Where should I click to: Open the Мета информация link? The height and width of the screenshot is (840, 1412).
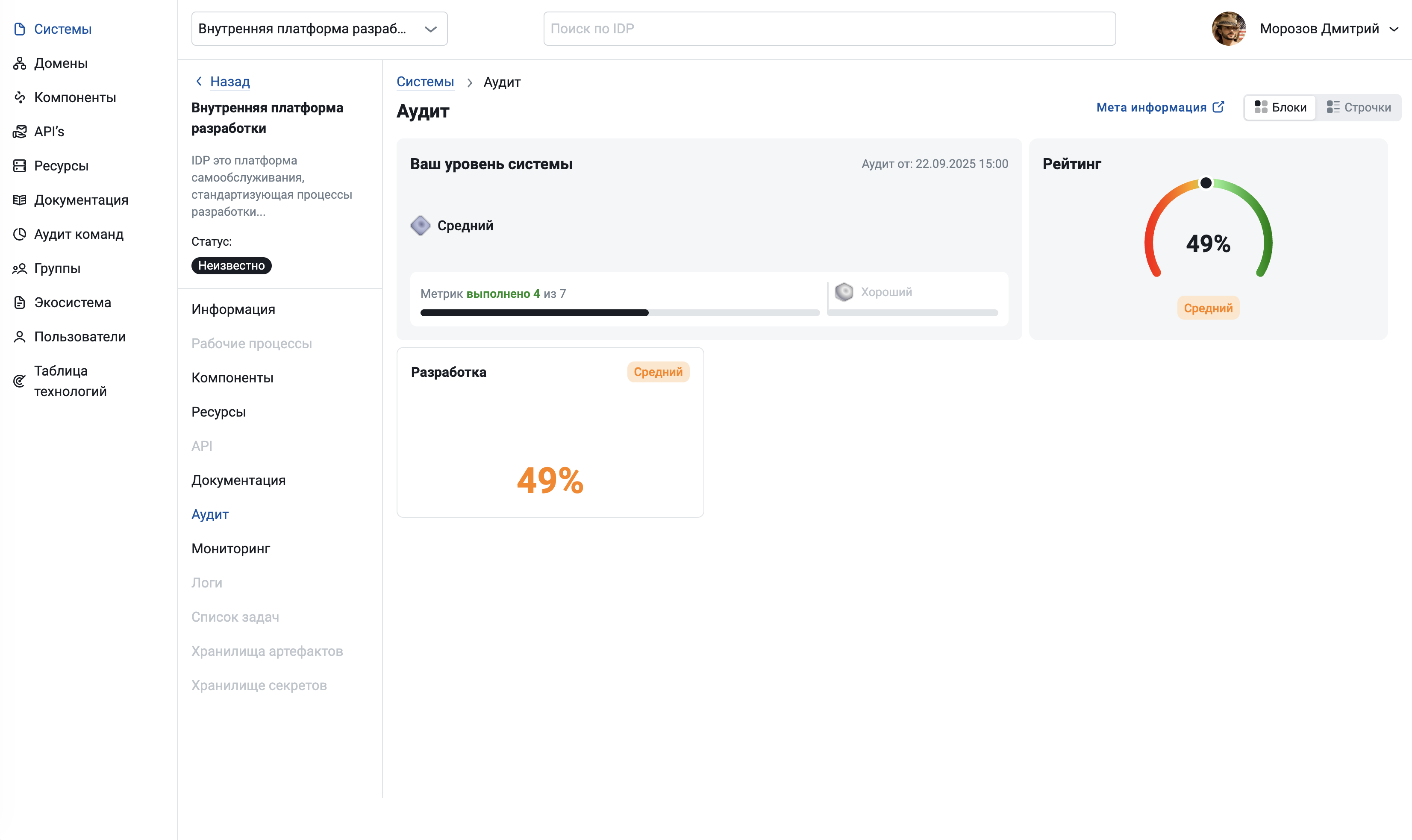(1151, 107)
